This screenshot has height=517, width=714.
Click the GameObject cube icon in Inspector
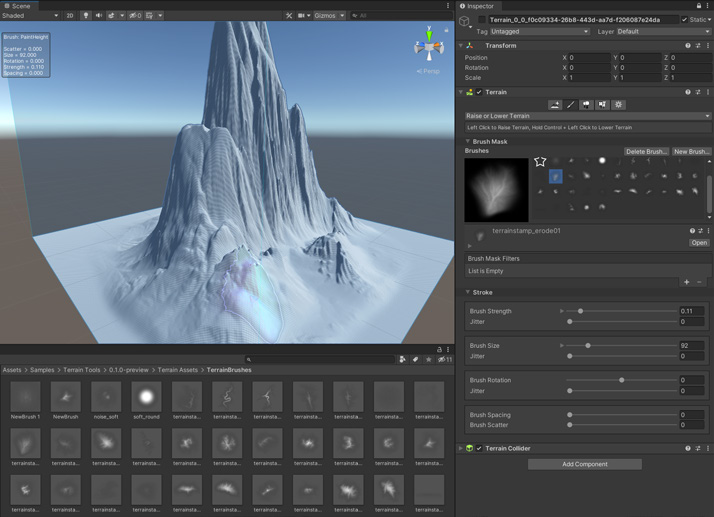coord(464,21)
